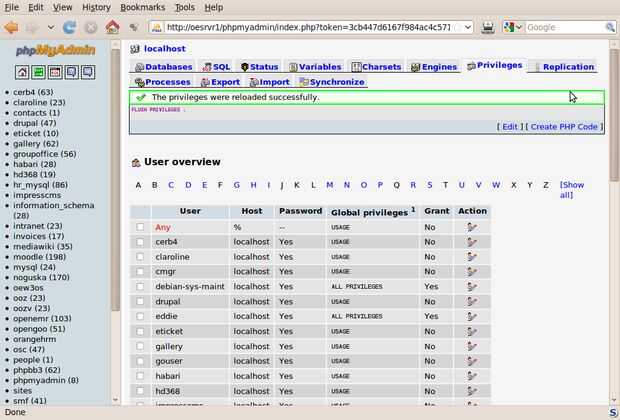The height and width of the screenshot is (420, 620).
Task: Click the phpMyAdmin logo
Action: [x=55, y=51]
